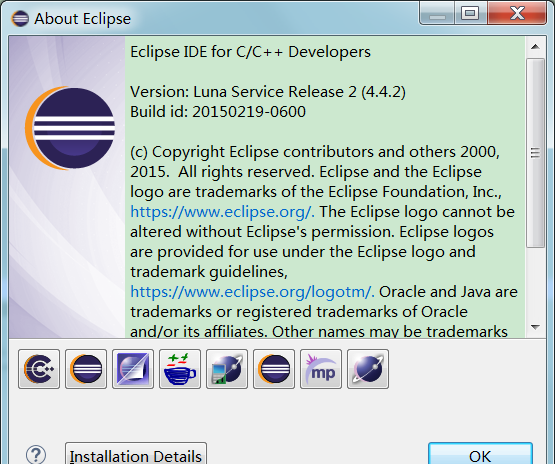
Task: Click the large Eclipse logo image
Action: click(x=70, y=128)
